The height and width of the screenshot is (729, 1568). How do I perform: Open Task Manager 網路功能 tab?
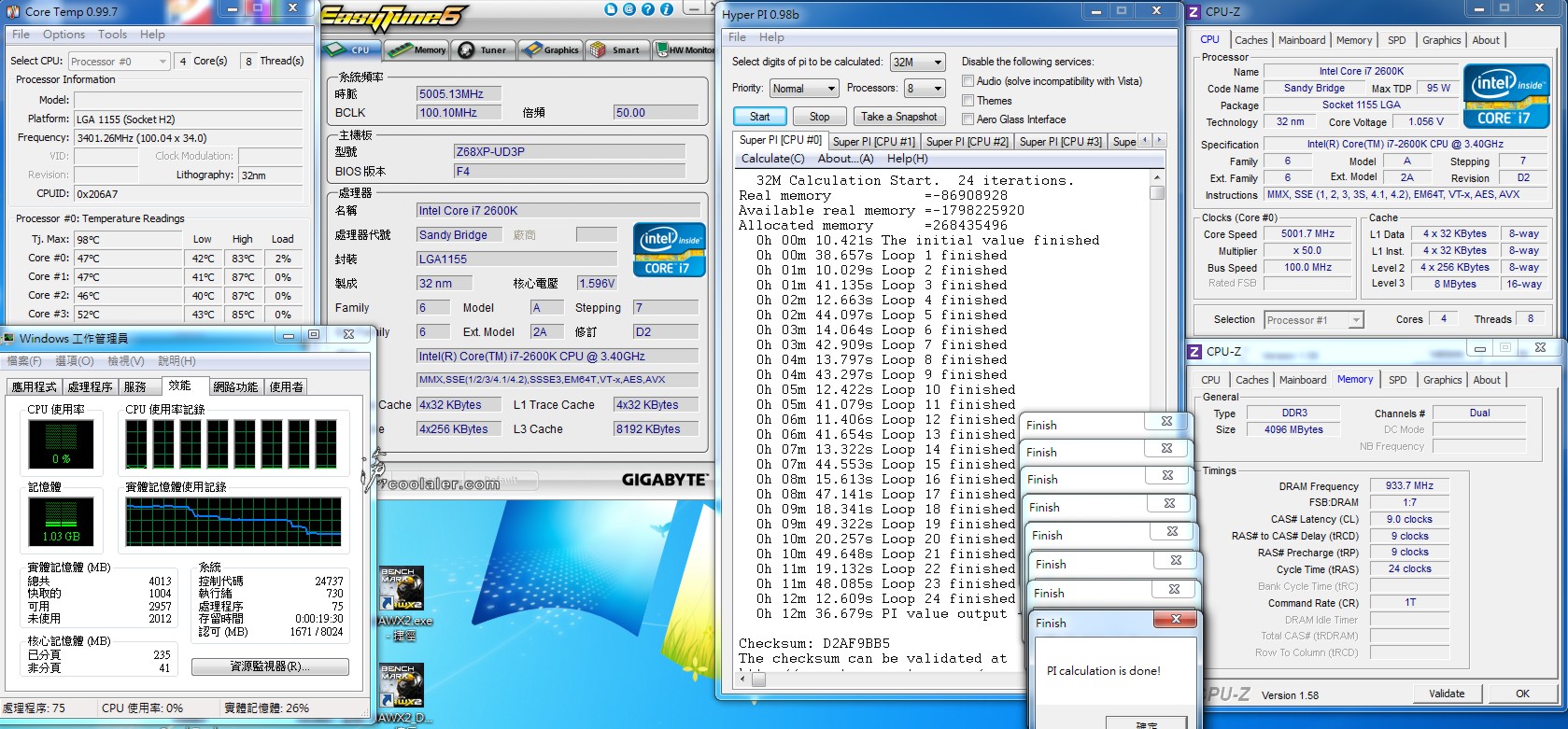(x=235, y=386)
